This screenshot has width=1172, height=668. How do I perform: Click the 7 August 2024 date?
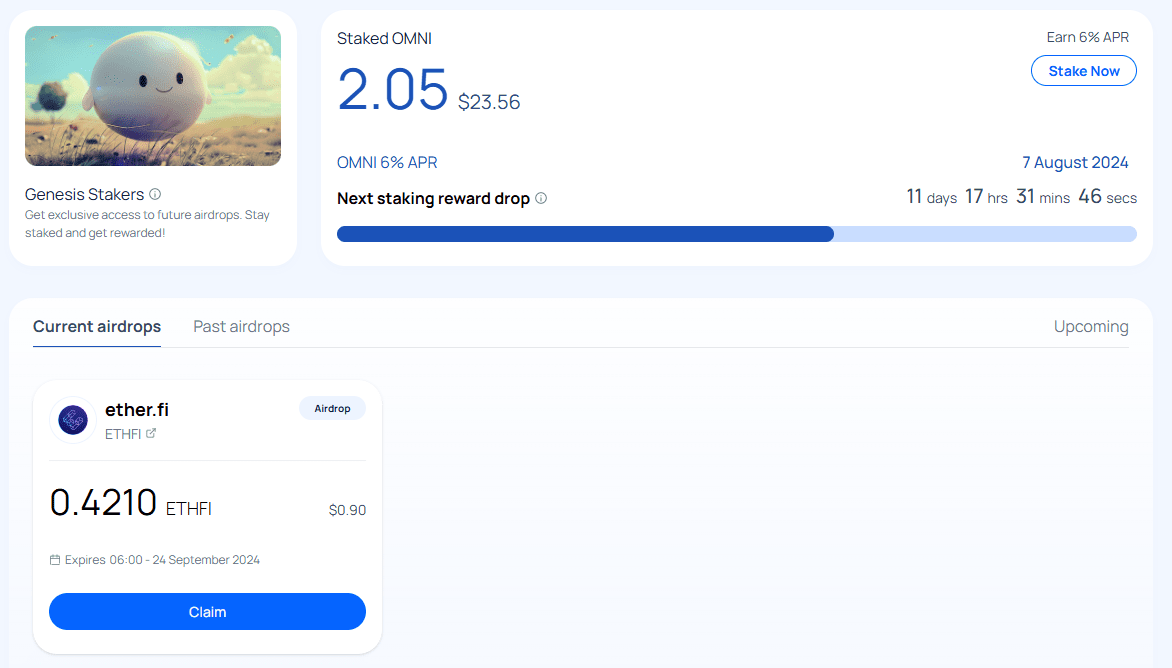(x=1075, y=163)
